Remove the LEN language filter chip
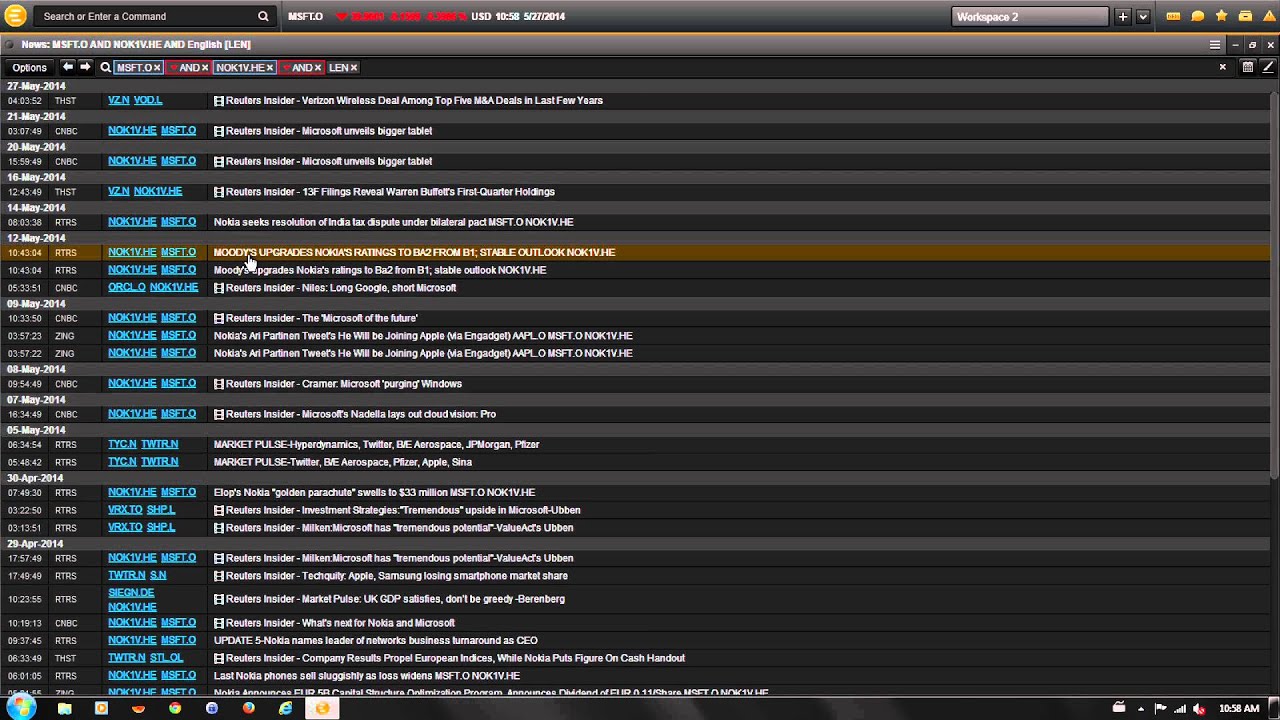Image resolution: width=1280 pixels, height=720 pixels. tap(354, 67)
